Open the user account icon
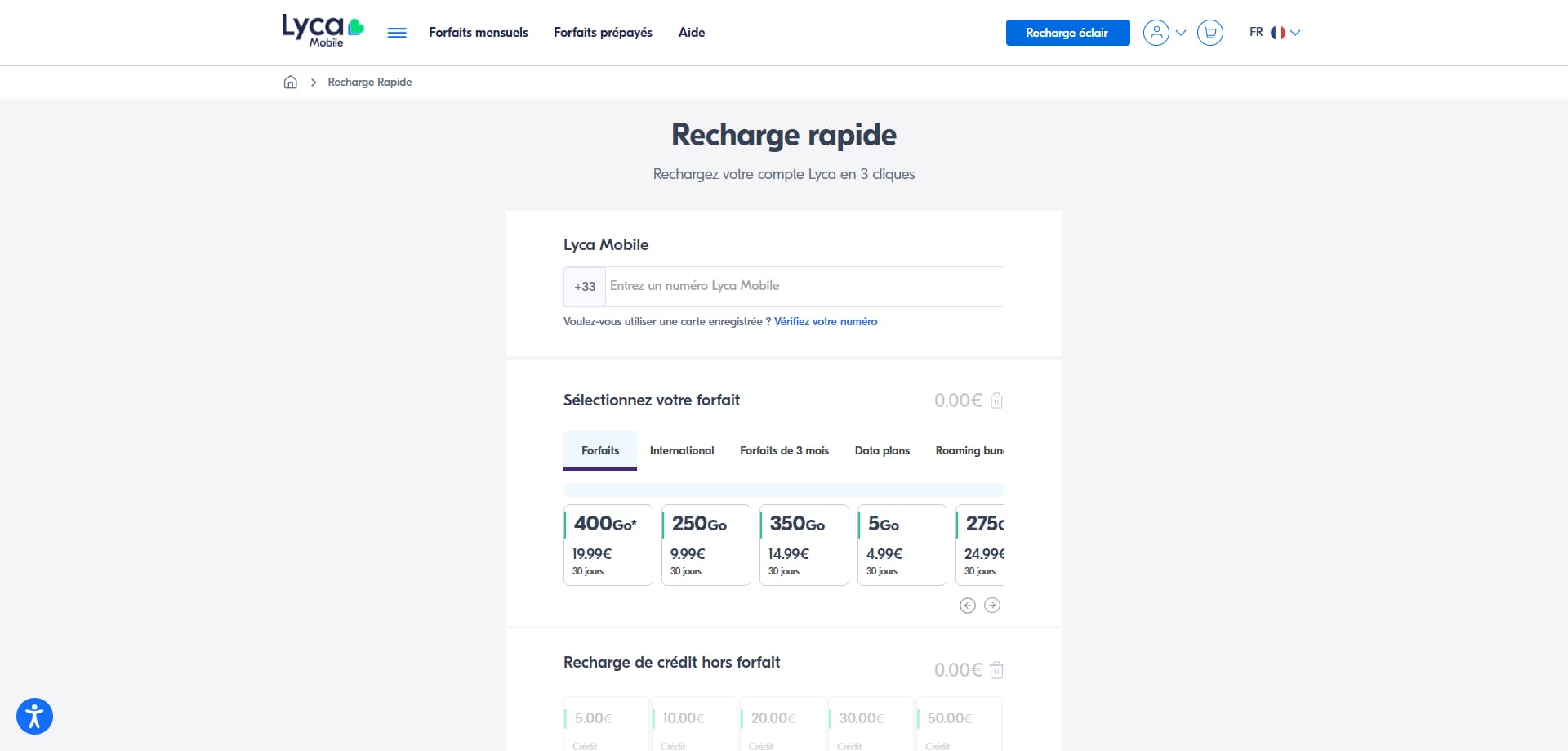1568x751 pixels. tap(1156, 33)
